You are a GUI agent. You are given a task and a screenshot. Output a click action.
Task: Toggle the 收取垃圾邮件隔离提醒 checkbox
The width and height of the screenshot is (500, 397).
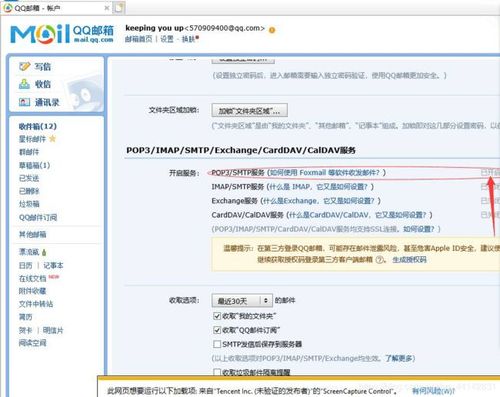click(217, 372)
